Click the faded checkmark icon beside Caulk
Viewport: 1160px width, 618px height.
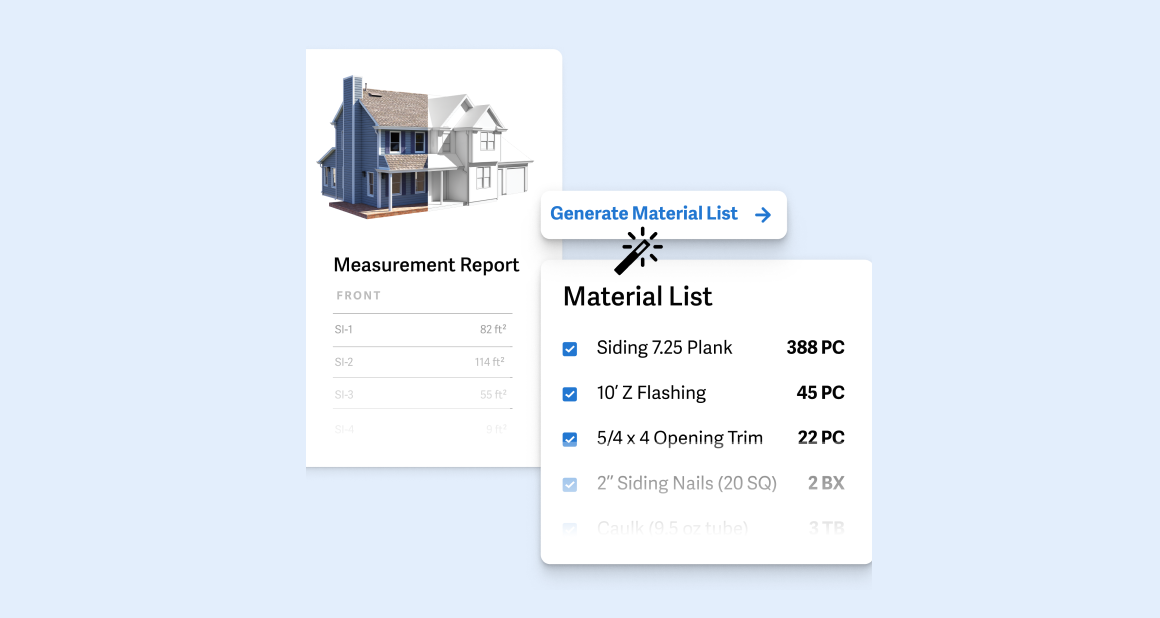(570, 527)
